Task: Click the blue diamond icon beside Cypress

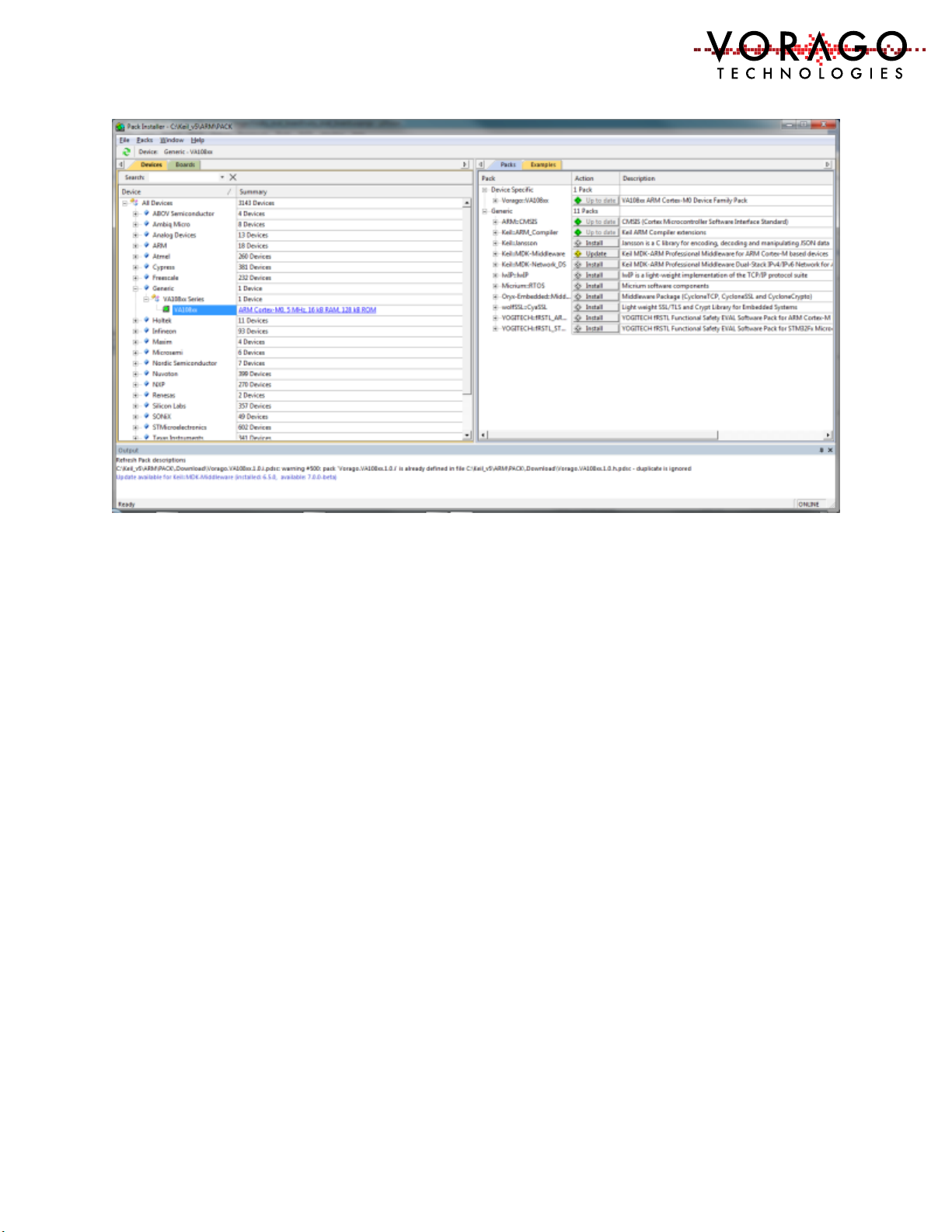Action: (146, 267)
